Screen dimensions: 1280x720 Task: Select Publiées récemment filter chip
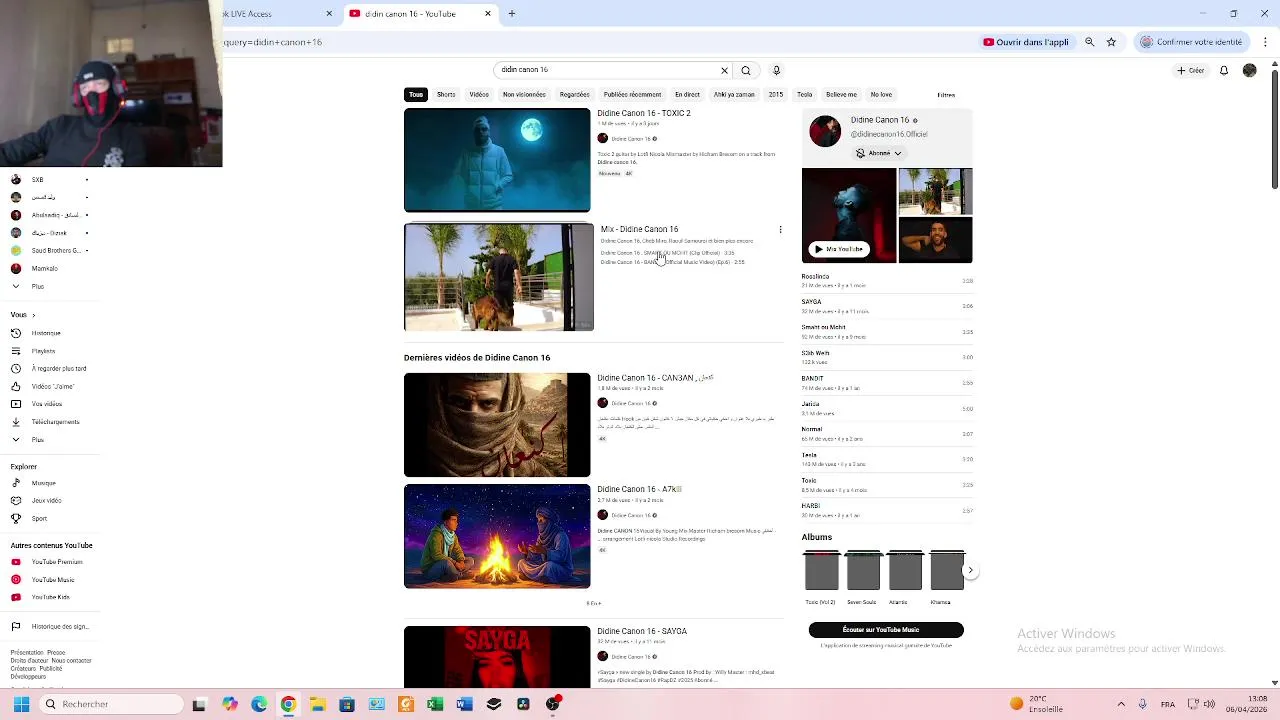(633, 95)
